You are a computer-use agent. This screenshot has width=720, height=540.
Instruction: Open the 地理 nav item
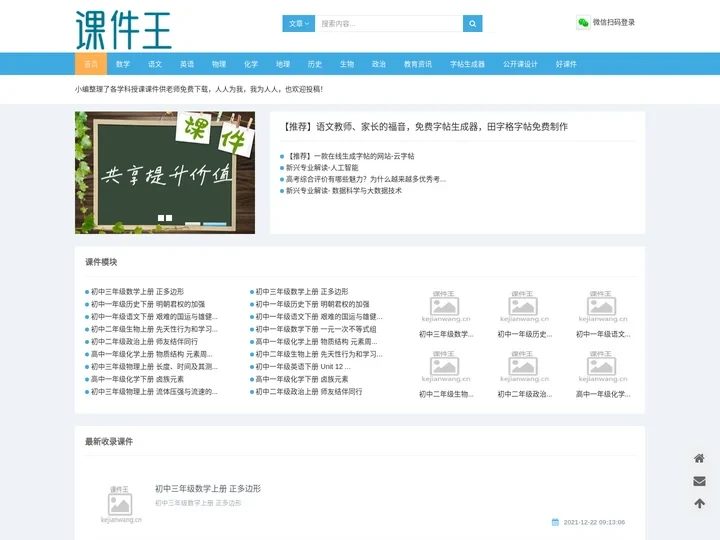click(x=283, y=64)
